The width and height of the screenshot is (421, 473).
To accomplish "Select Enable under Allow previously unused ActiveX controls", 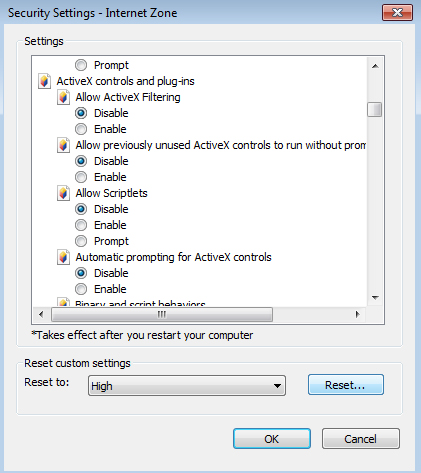I will click(81, 177).
